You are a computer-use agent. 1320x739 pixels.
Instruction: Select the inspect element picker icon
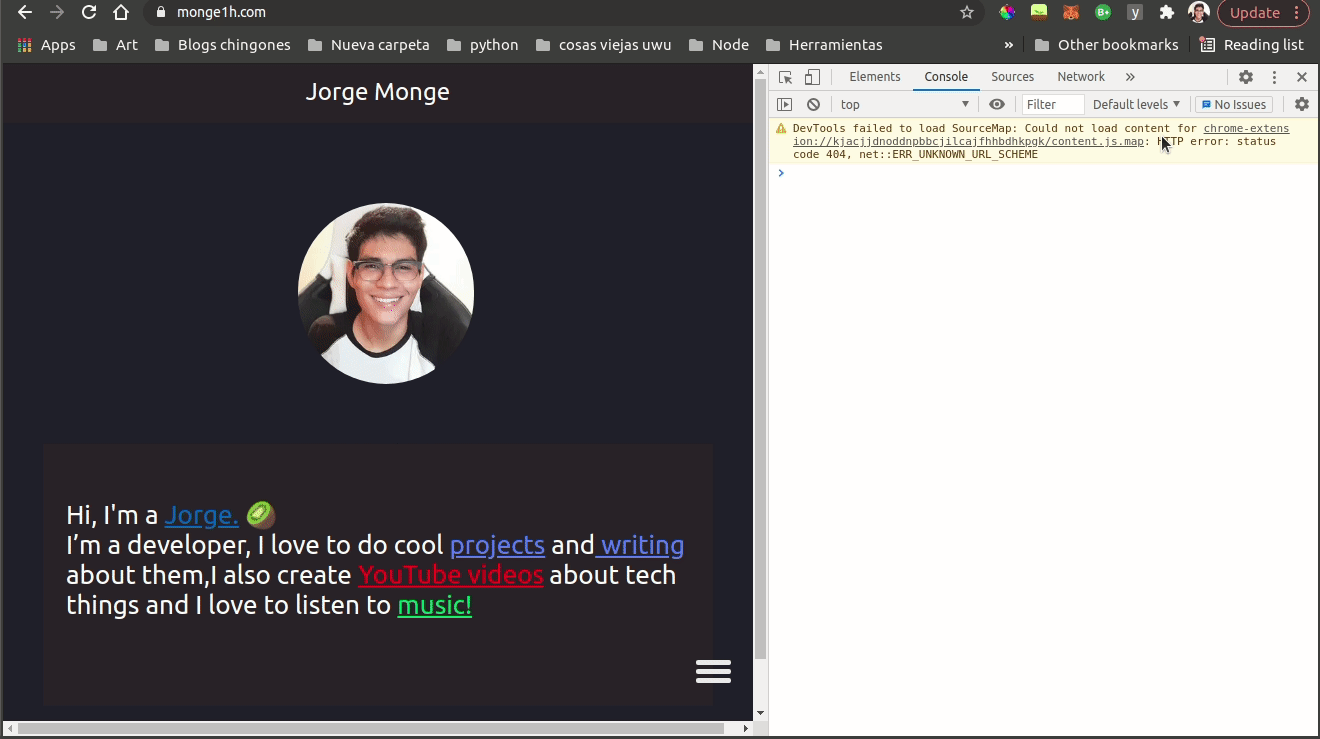pyautogui.click(x=786, y=77)
